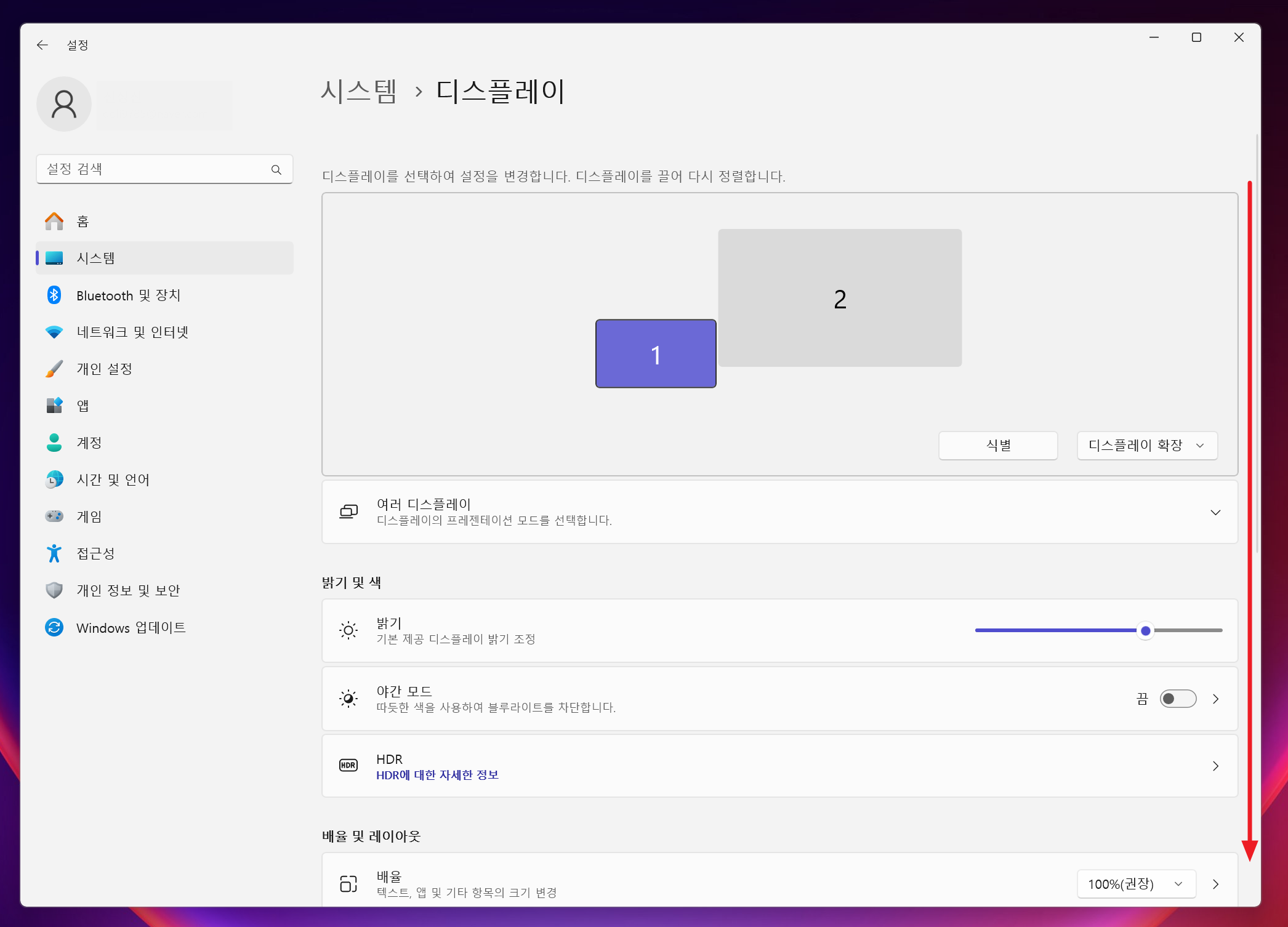Click the search magnifier icon

pyautogui.click(x=276, y=170)
